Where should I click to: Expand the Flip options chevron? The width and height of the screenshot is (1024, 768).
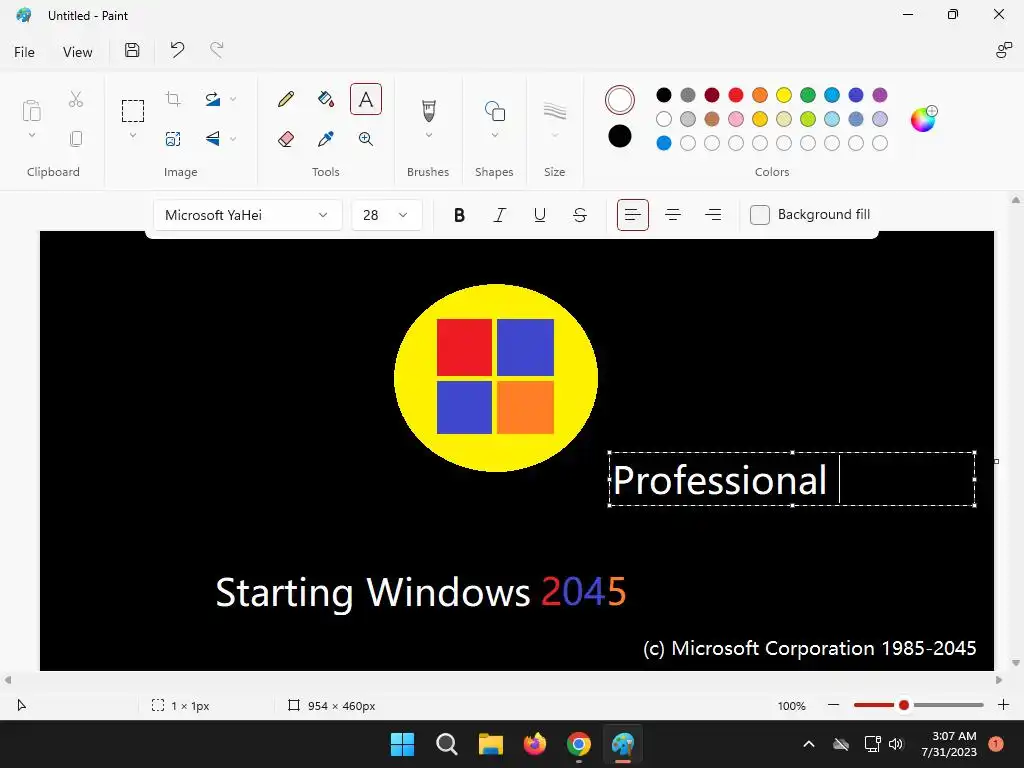[x=233, y=139]
